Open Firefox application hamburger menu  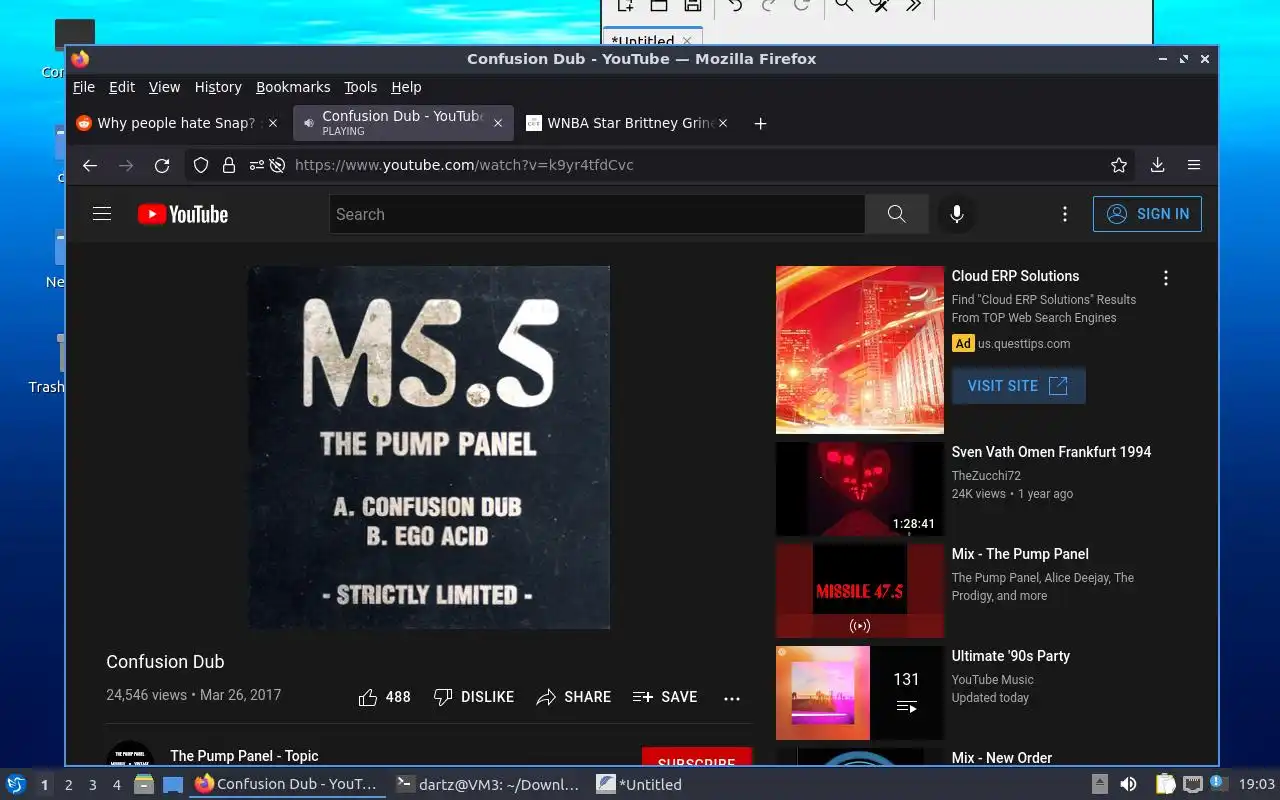(1194, 165)
